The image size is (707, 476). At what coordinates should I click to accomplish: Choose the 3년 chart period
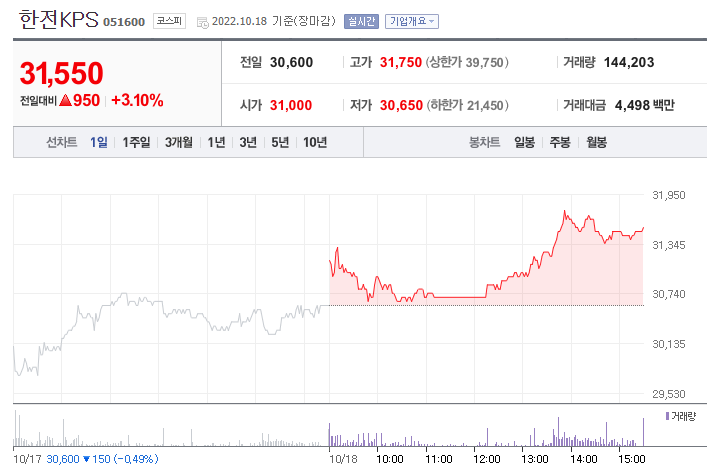[x=248, y=142]
